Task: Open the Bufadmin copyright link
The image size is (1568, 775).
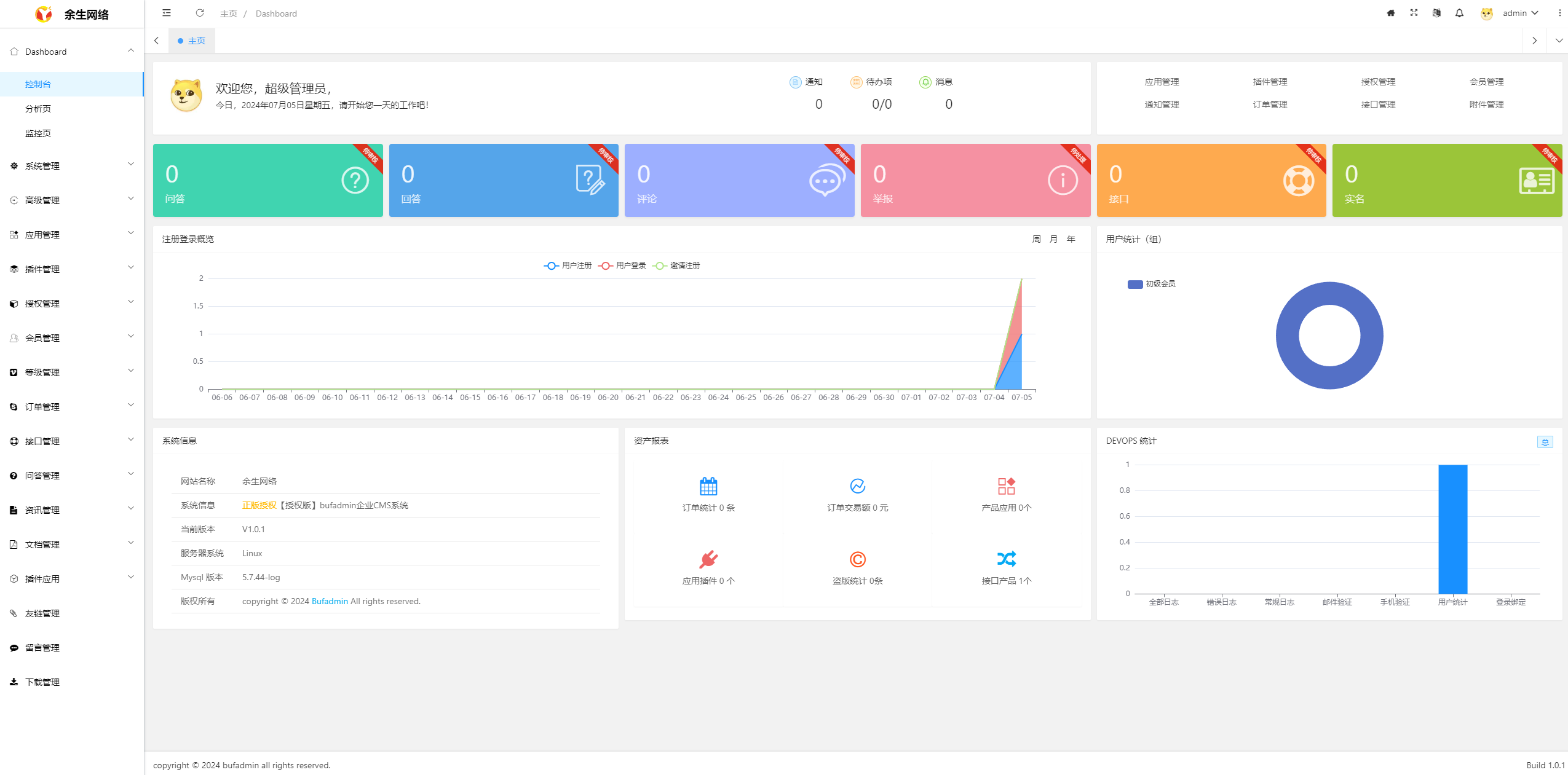Action: (x=330, y=601)
